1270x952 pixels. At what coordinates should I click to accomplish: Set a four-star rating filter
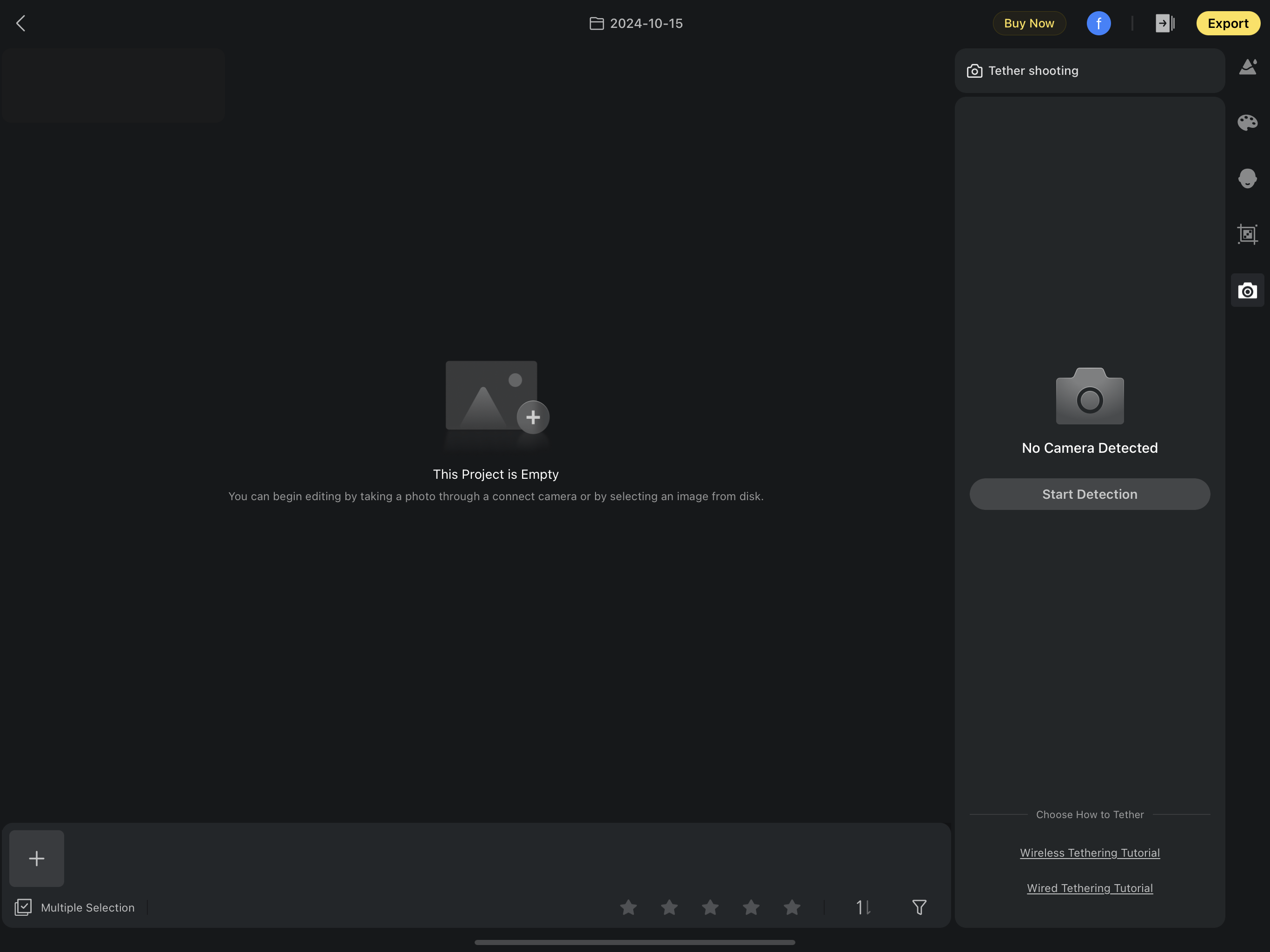pos(750,907)
